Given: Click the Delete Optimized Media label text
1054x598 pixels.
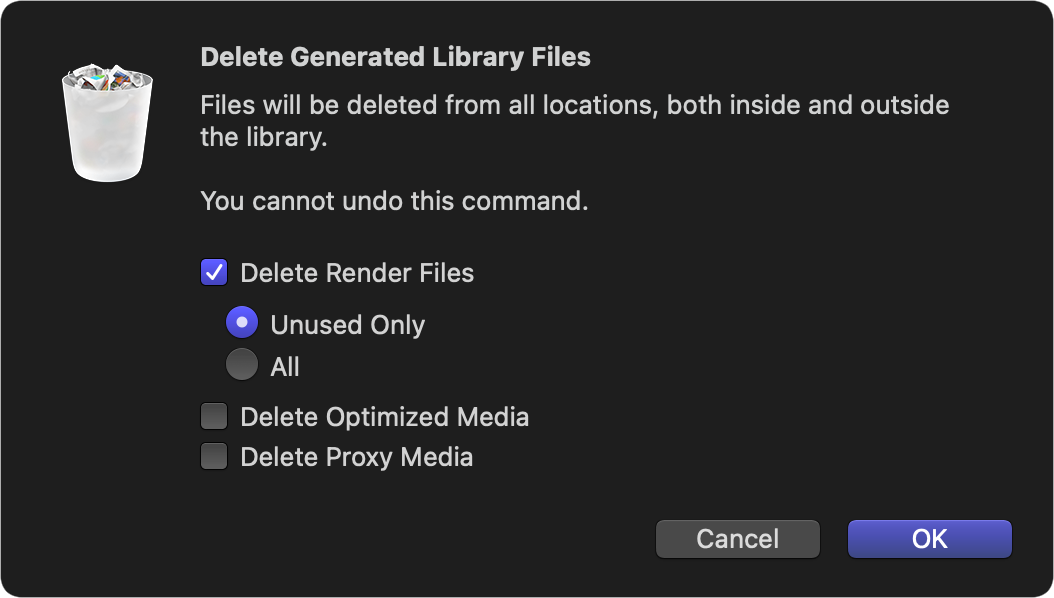Looking at the screenshot, I should (x=384, y=417).
